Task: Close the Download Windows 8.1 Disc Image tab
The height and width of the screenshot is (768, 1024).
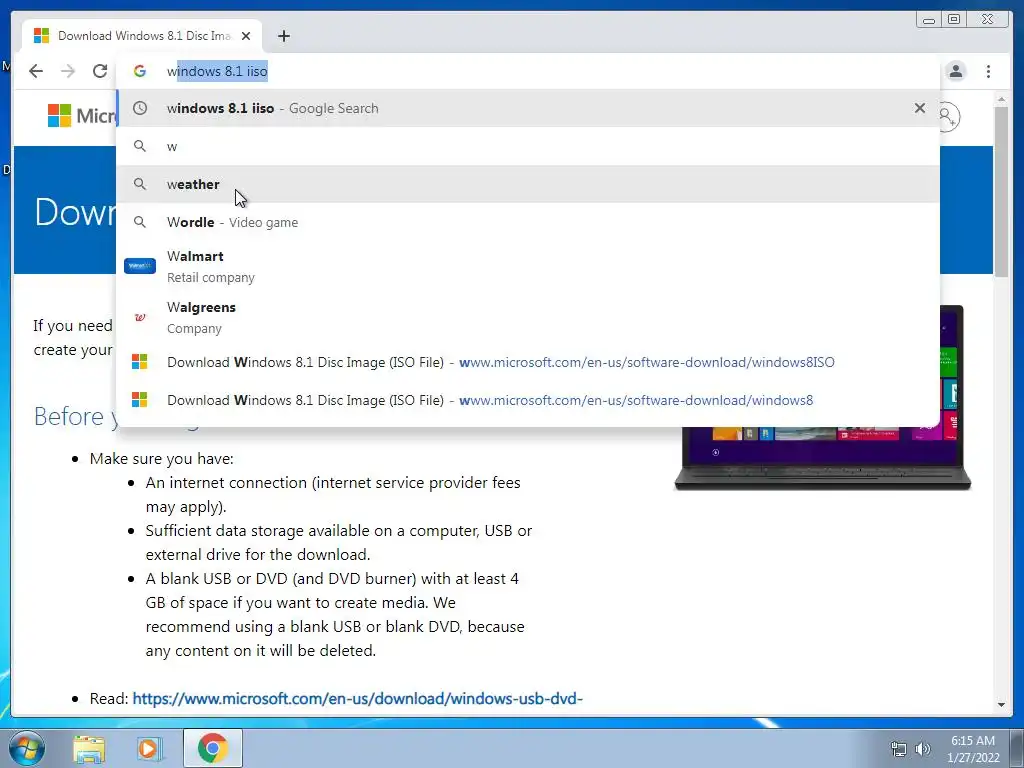Action: coord(246,36)
